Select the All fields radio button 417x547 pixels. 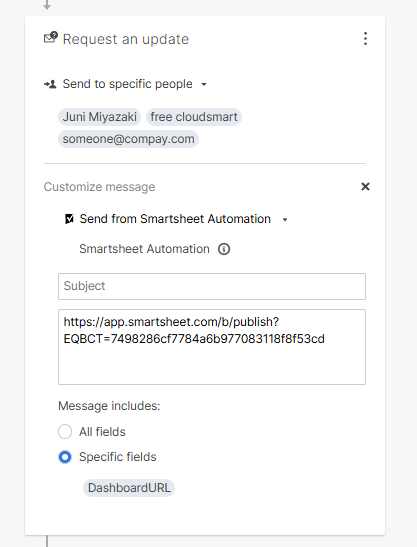(65, 432)
